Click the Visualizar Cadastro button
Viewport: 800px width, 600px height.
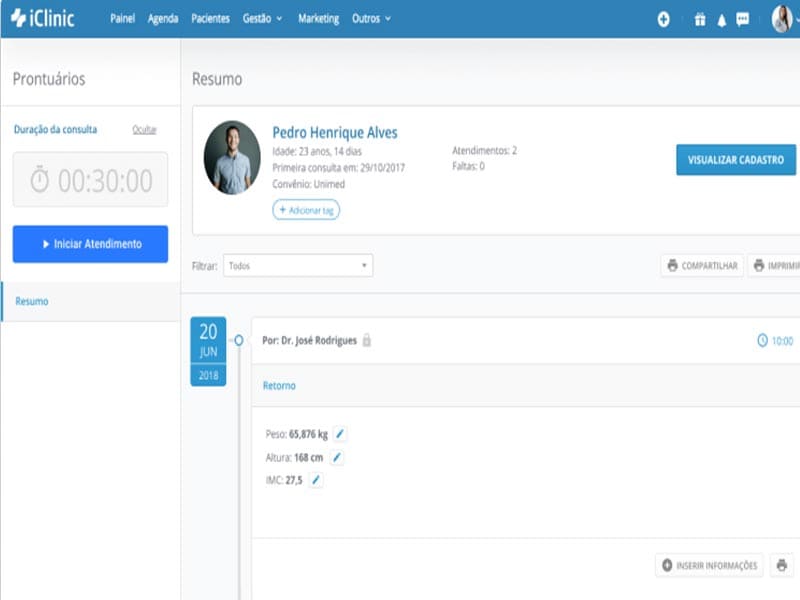(x=736, y=160)
